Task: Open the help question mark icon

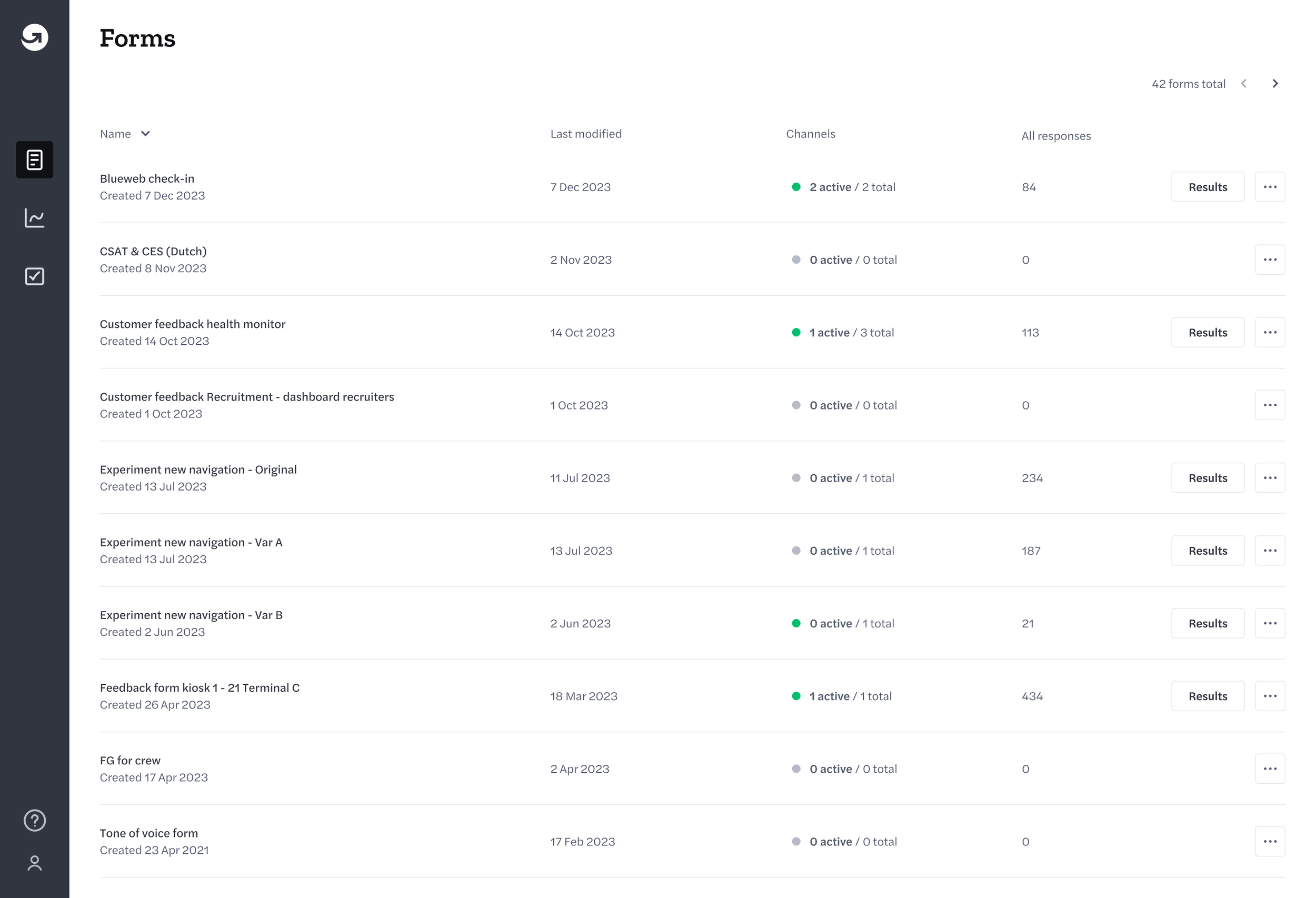Action: pos(35,821)
